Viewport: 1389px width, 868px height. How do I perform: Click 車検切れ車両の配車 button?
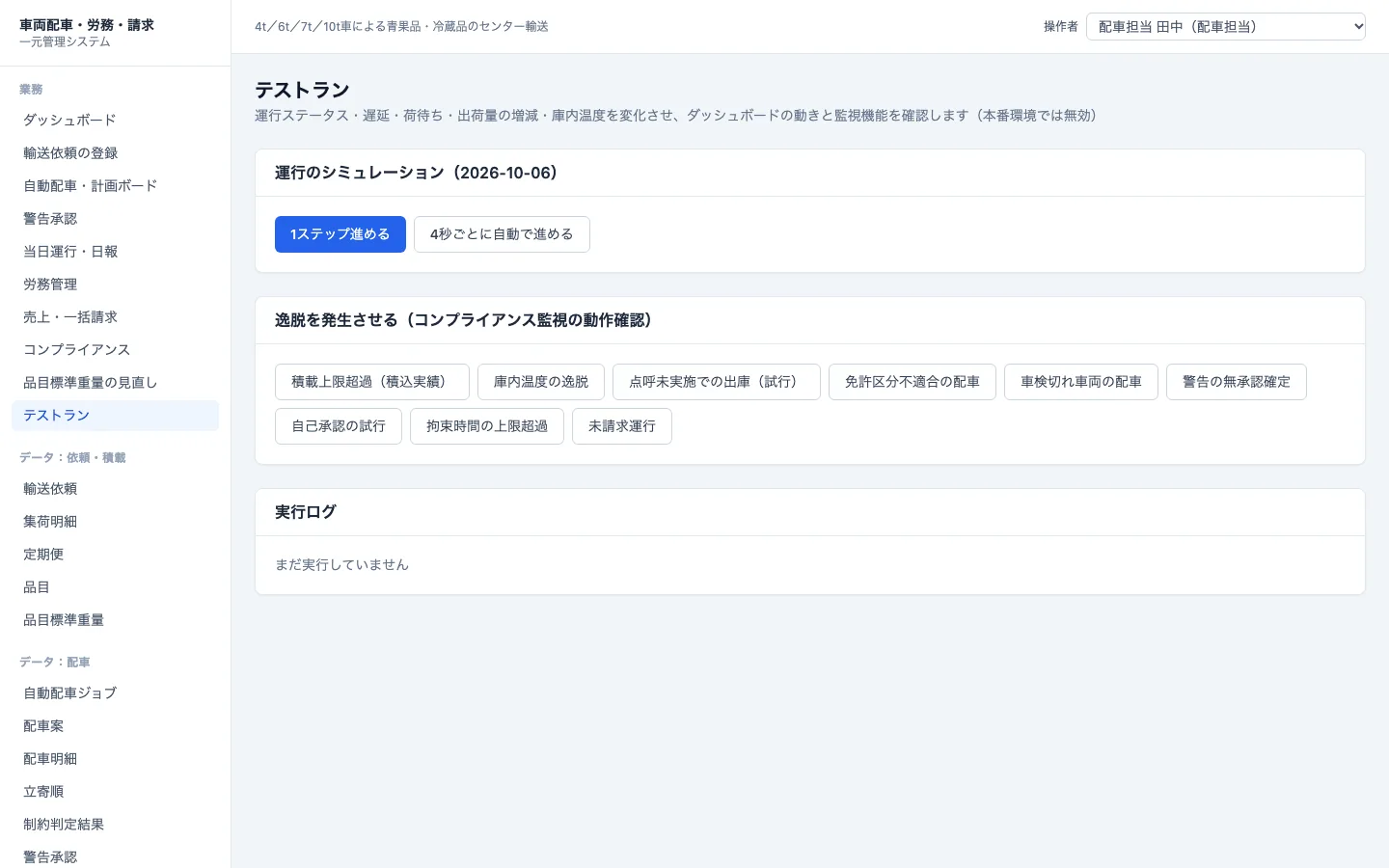click(1081, 382)
